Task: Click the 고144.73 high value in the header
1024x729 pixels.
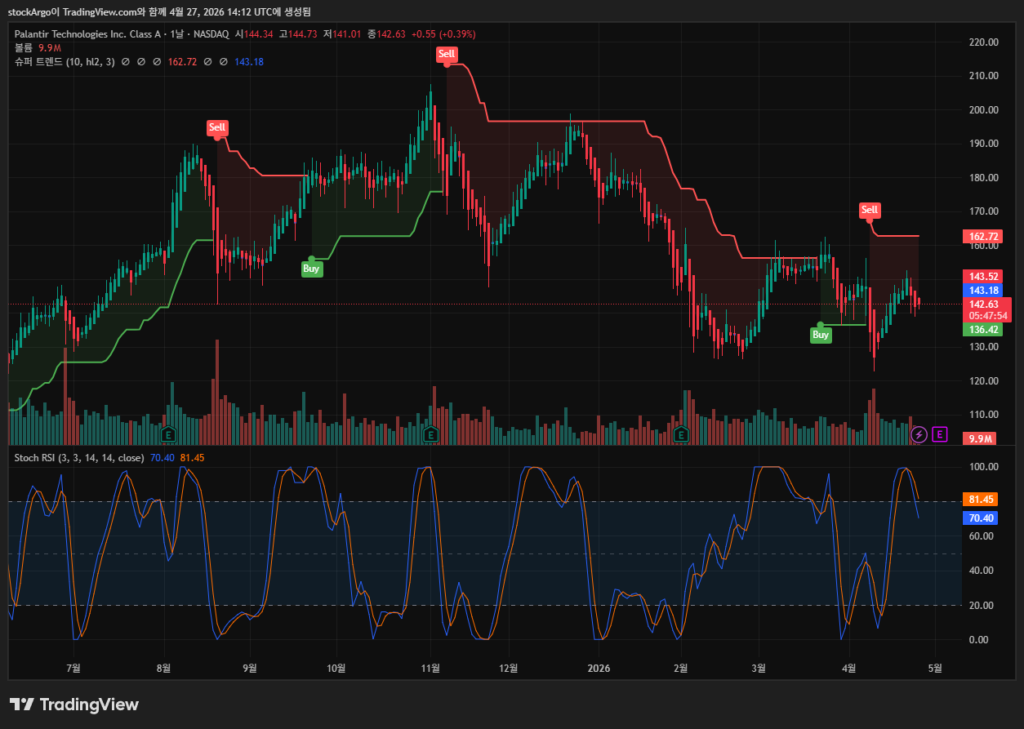Action: [298, 34]
